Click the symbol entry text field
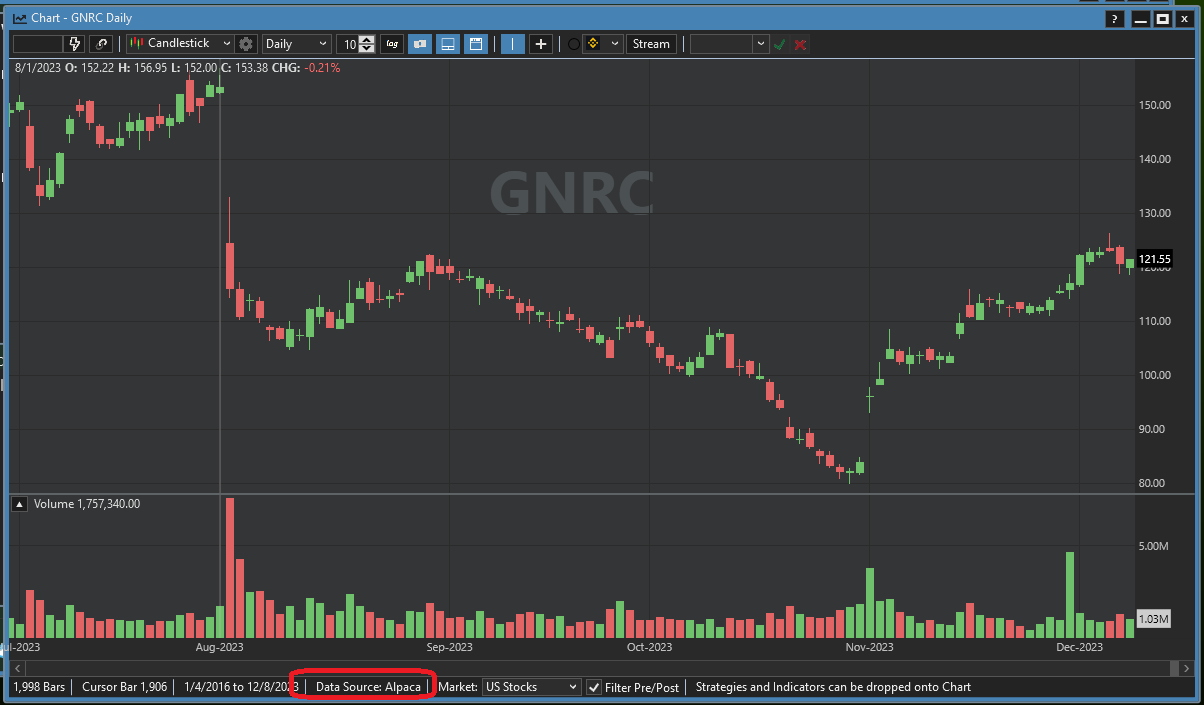This screenshot has width=1204, height=705. coord(37,44)
